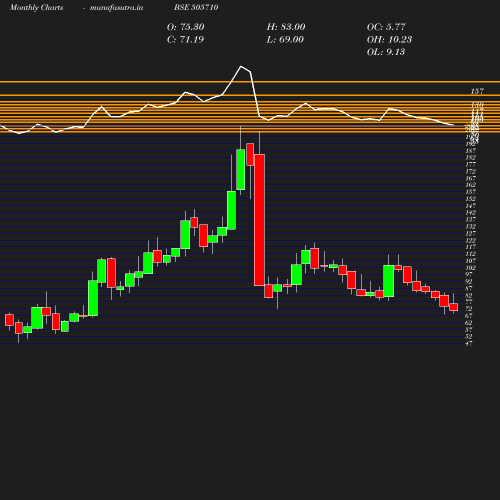Image resolution: width=500 pixels, height=500 pixels.
Task: Select the '137' price axis label
Action: (471, 219)
